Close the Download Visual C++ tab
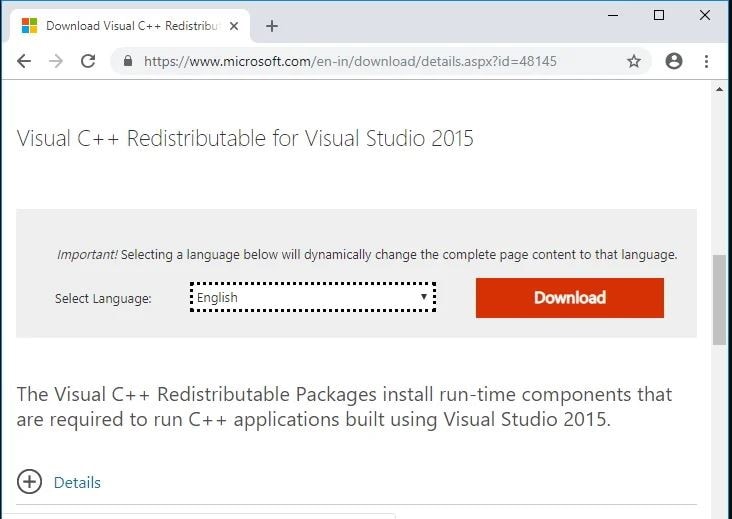This screenshot has height=519, width=732. (234, 26)
